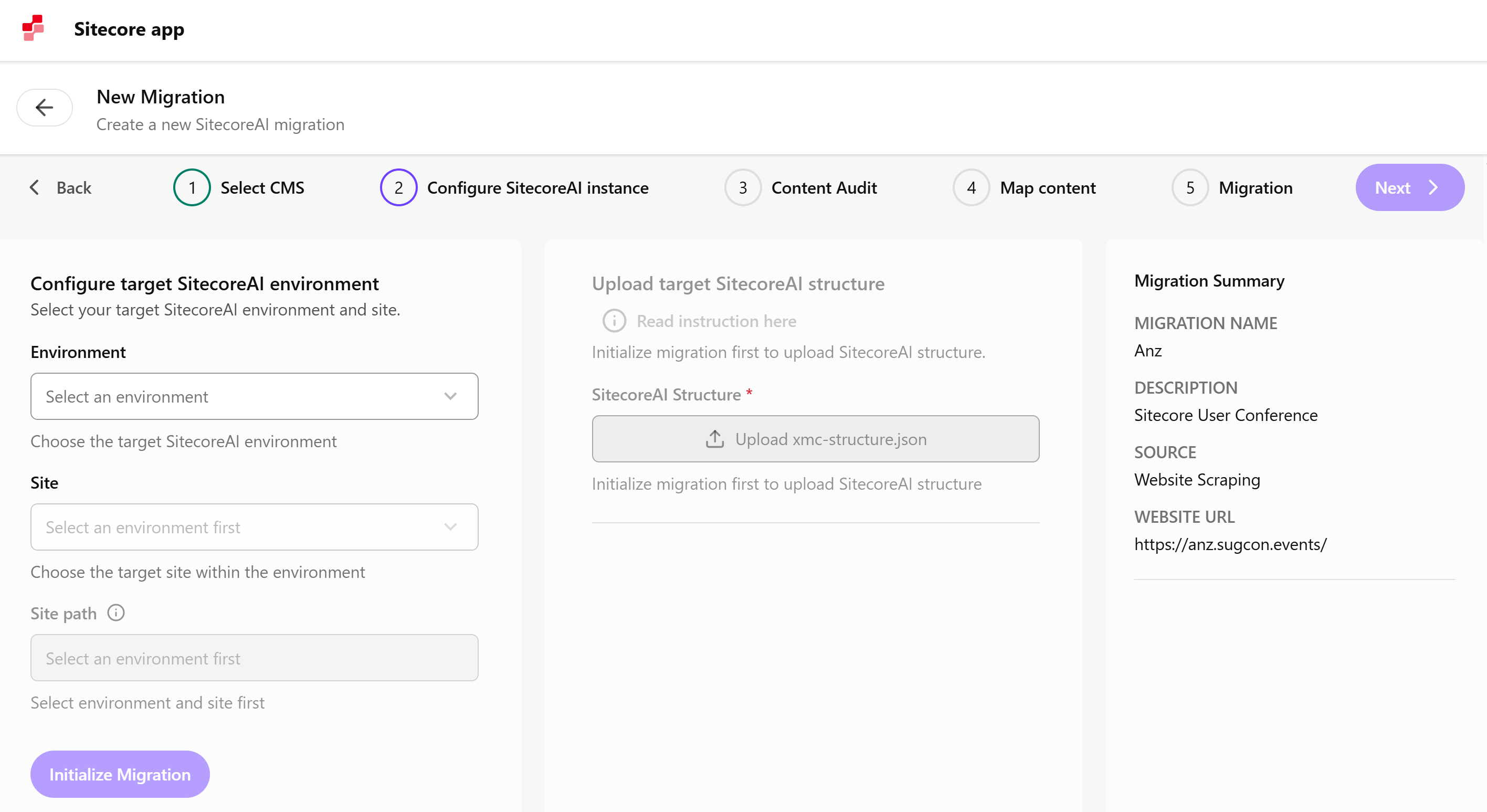Click the Sitecore red logo icon

(x=33, y=28)
